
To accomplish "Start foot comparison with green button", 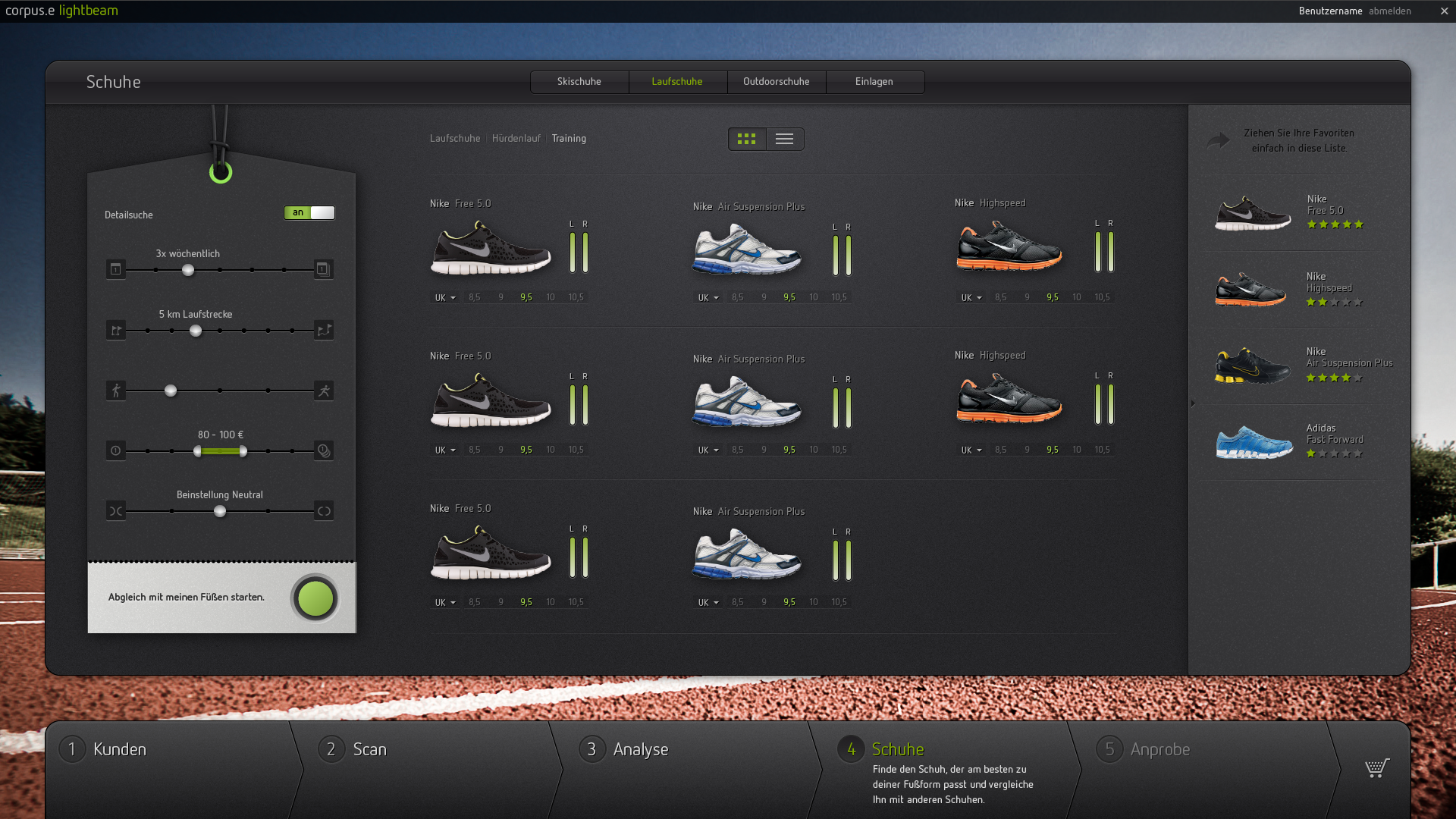I will (315, 599).
